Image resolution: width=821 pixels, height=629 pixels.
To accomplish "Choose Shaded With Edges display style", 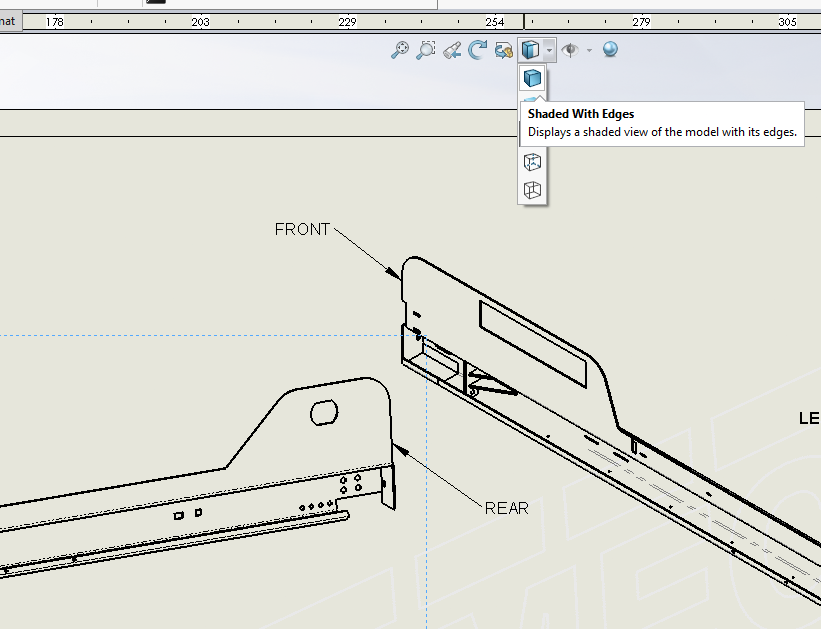I will point(533,79).
